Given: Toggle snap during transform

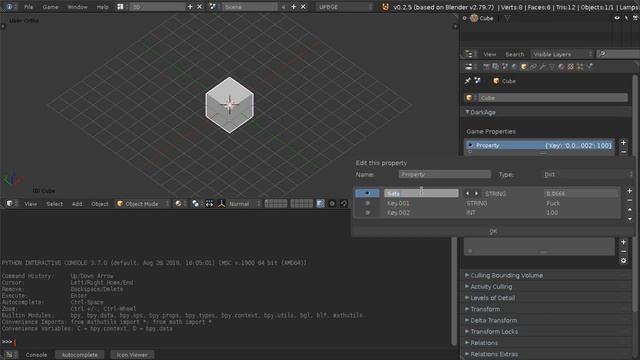Looking at the screenshot, I should pos(344,204).
